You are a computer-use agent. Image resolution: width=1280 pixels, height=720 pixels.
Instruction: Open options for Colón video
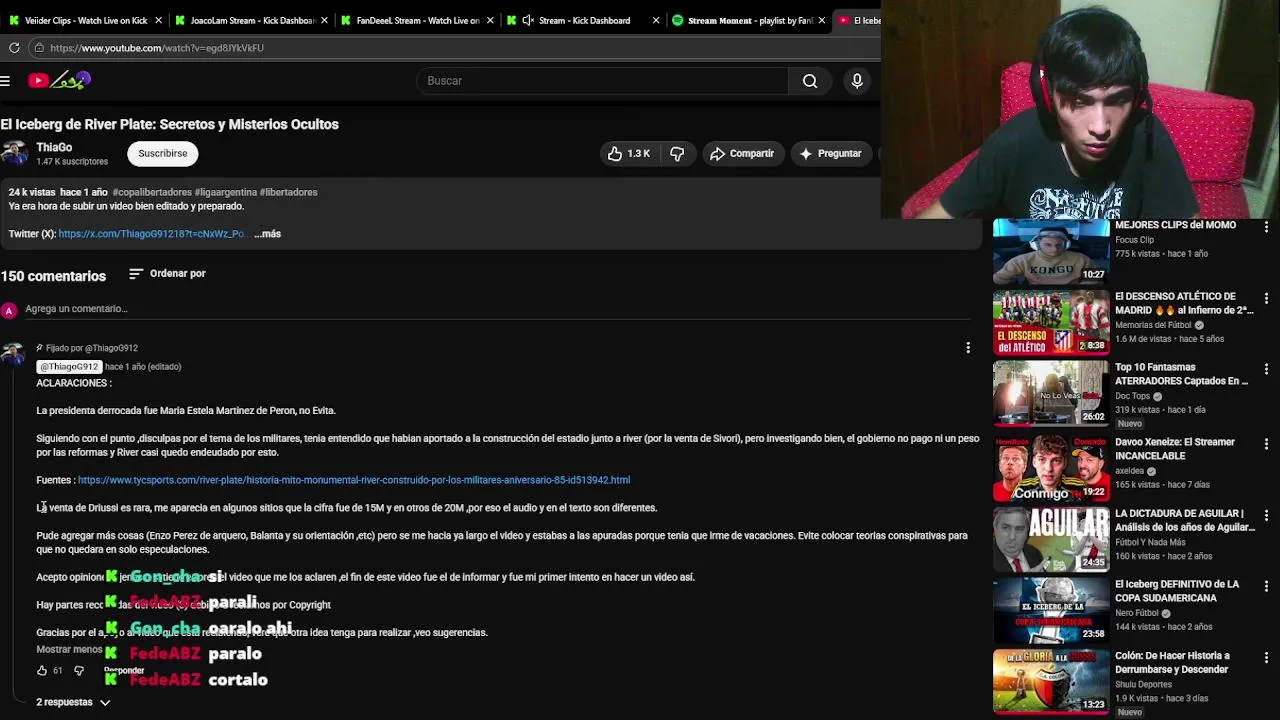tap(1266, 658)
